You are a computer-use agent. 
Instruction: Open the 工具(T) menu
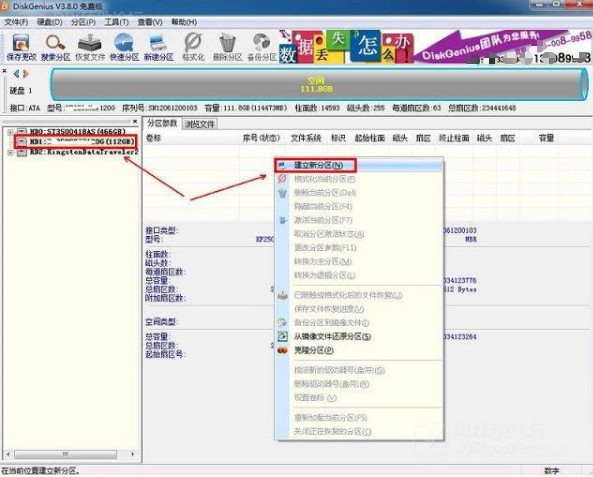[x=116, y=22]
